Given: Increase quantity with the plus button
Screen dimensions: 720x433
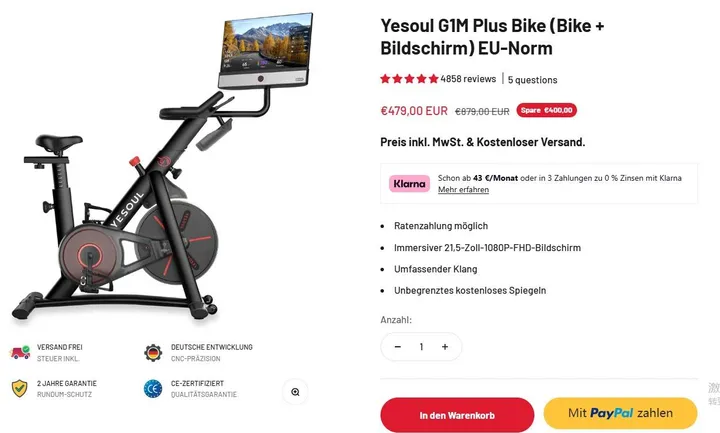Looking at the screenshot, I should pyautogui.click(x=444, y=347).
